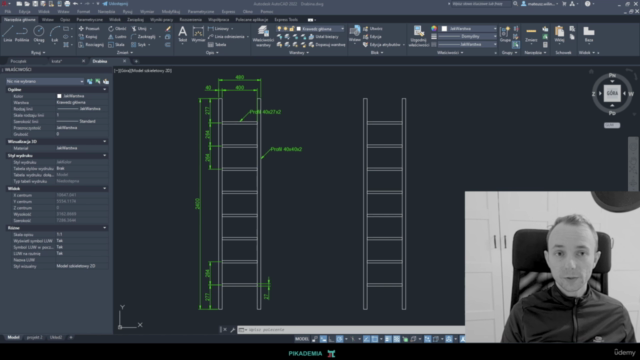Collapse the Widok properties section
Screen dimensions: 640x360
[x=104, y=189]
